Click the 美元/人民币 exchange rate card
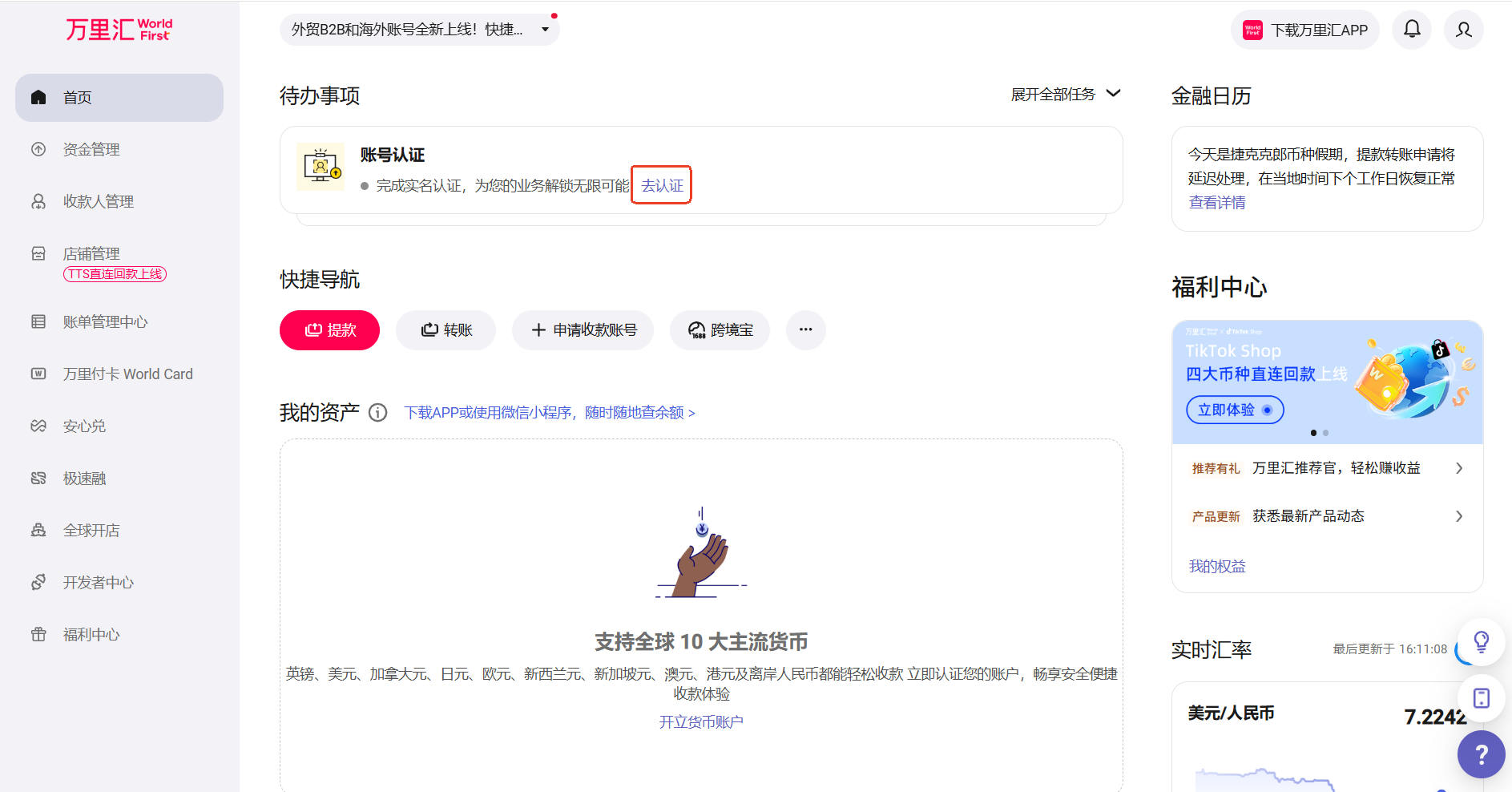The height and width of the screenshot is (792, 1512). point(1327,737)
